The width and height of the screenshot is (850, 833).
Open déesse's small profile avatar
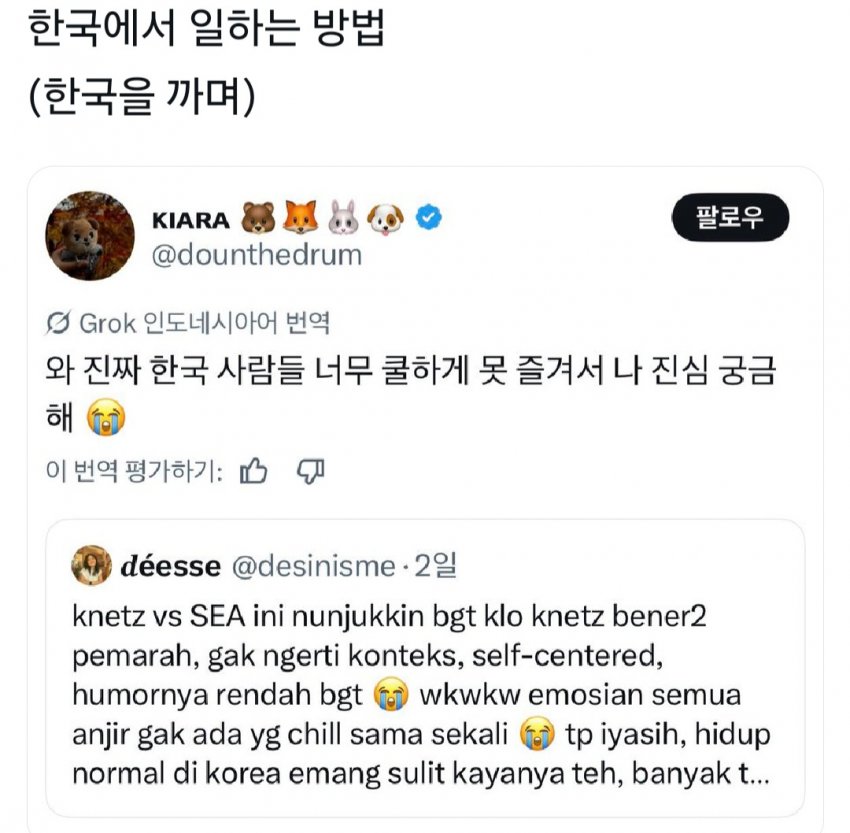[91, 565]
